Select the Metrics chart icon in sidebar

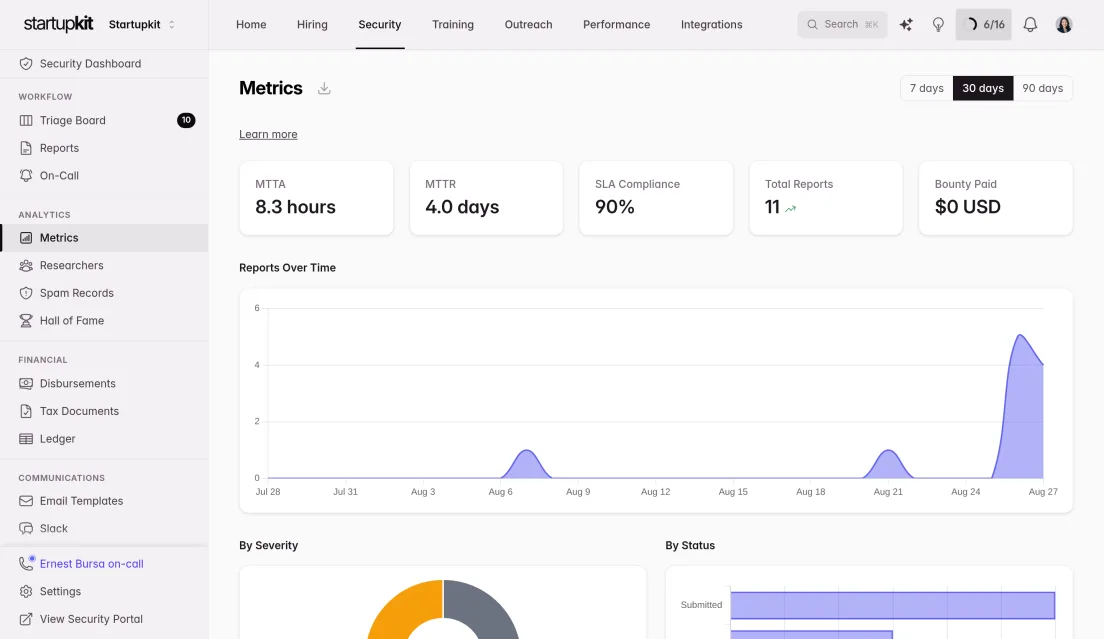coord(26,238)
